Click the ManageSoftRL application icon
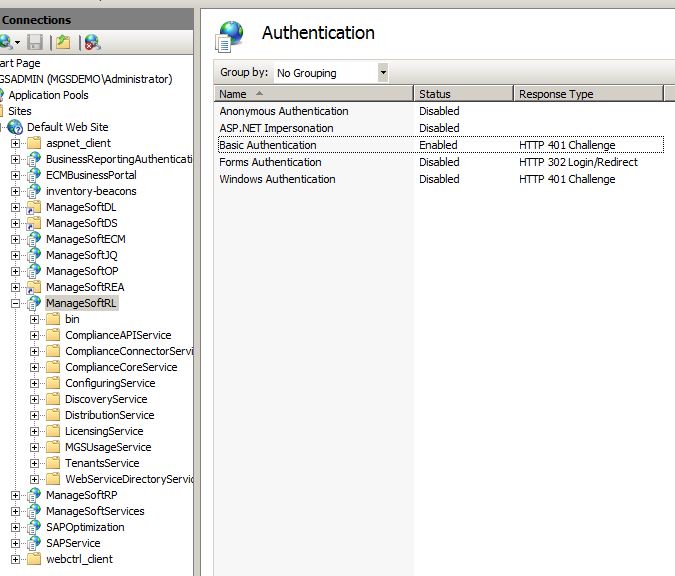Viewport: 675px width, 576px height. click(x=34, y=303)
